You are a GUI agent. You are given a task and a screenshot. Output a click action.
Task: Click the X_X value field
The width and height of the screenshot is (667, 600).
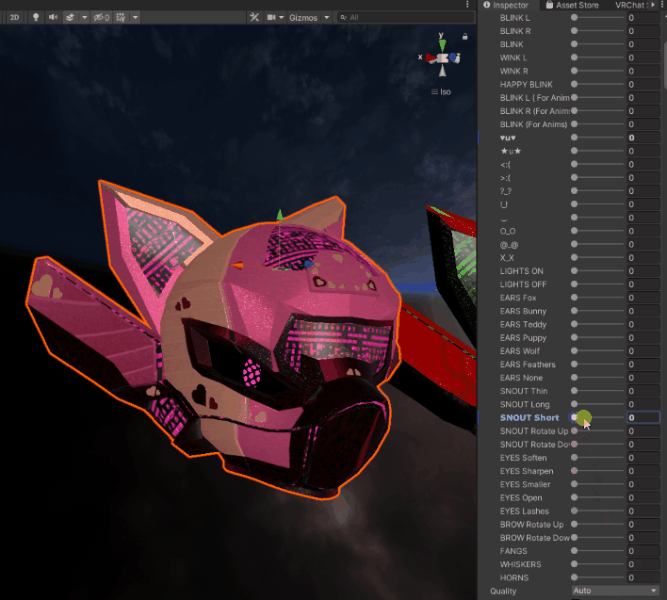tap(643, 257)
